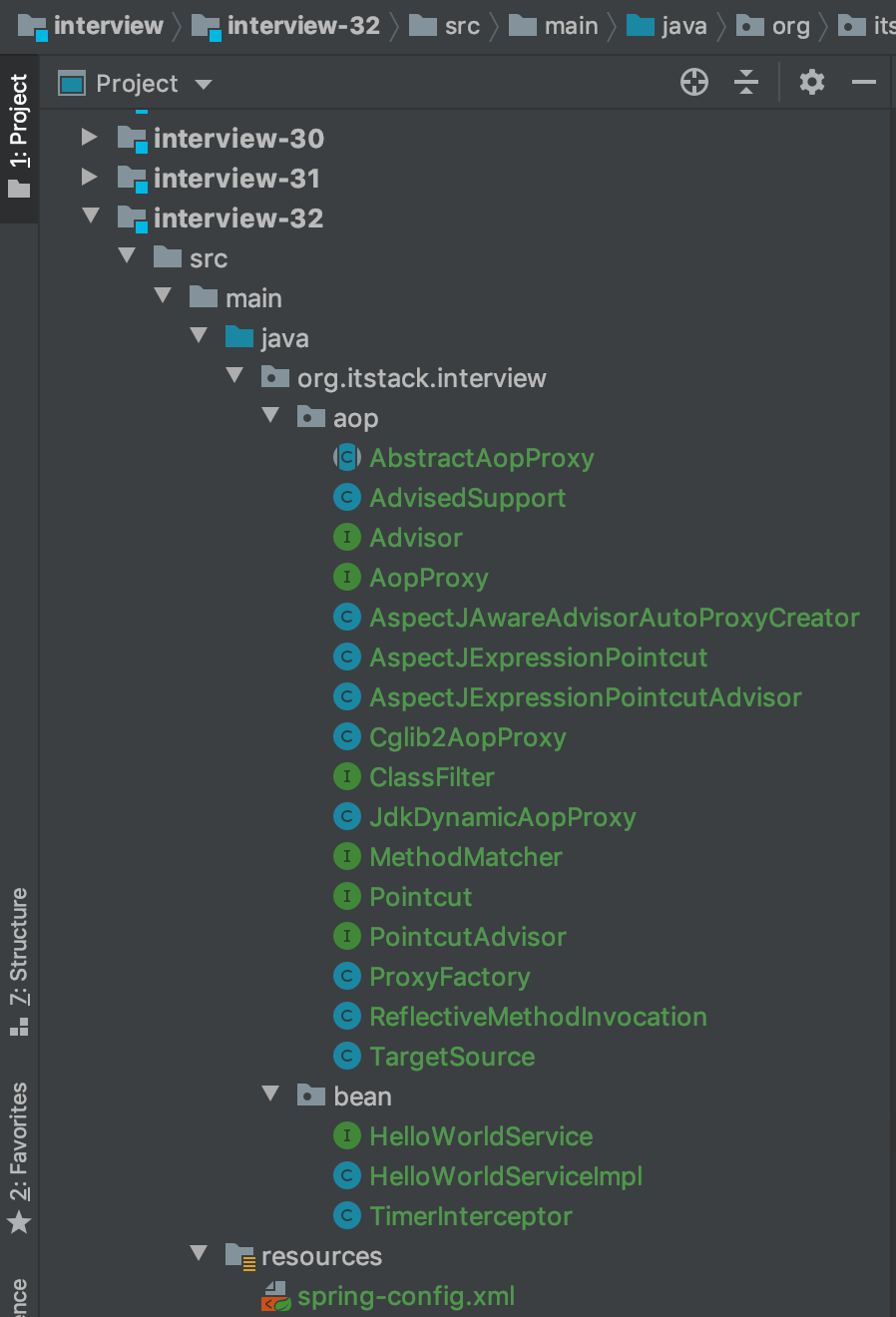The image size is (896, 1317).
Task: Click the interview-31 module folder icon
Action: (133, 178)
